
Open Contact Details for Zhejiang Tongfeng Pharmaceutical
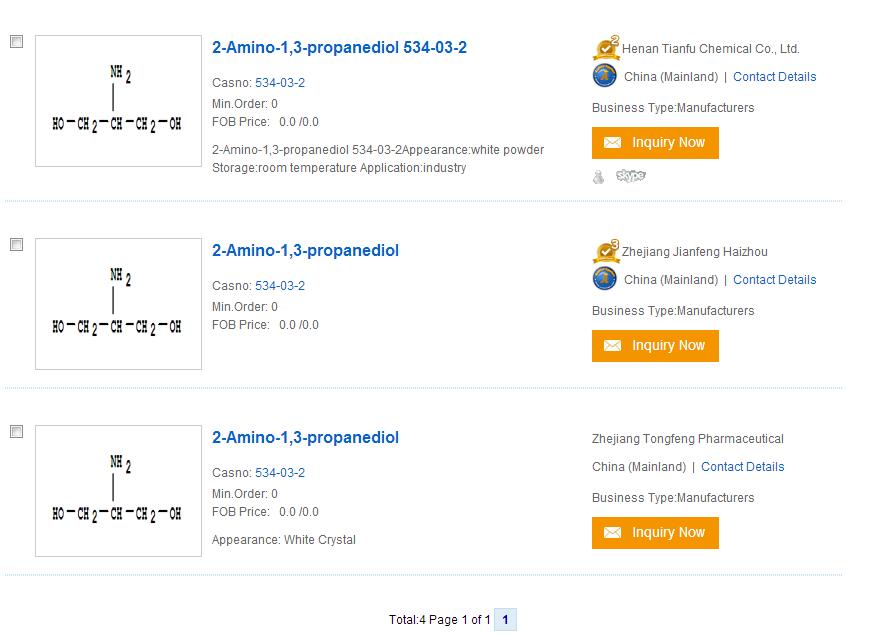pos(742,467)
